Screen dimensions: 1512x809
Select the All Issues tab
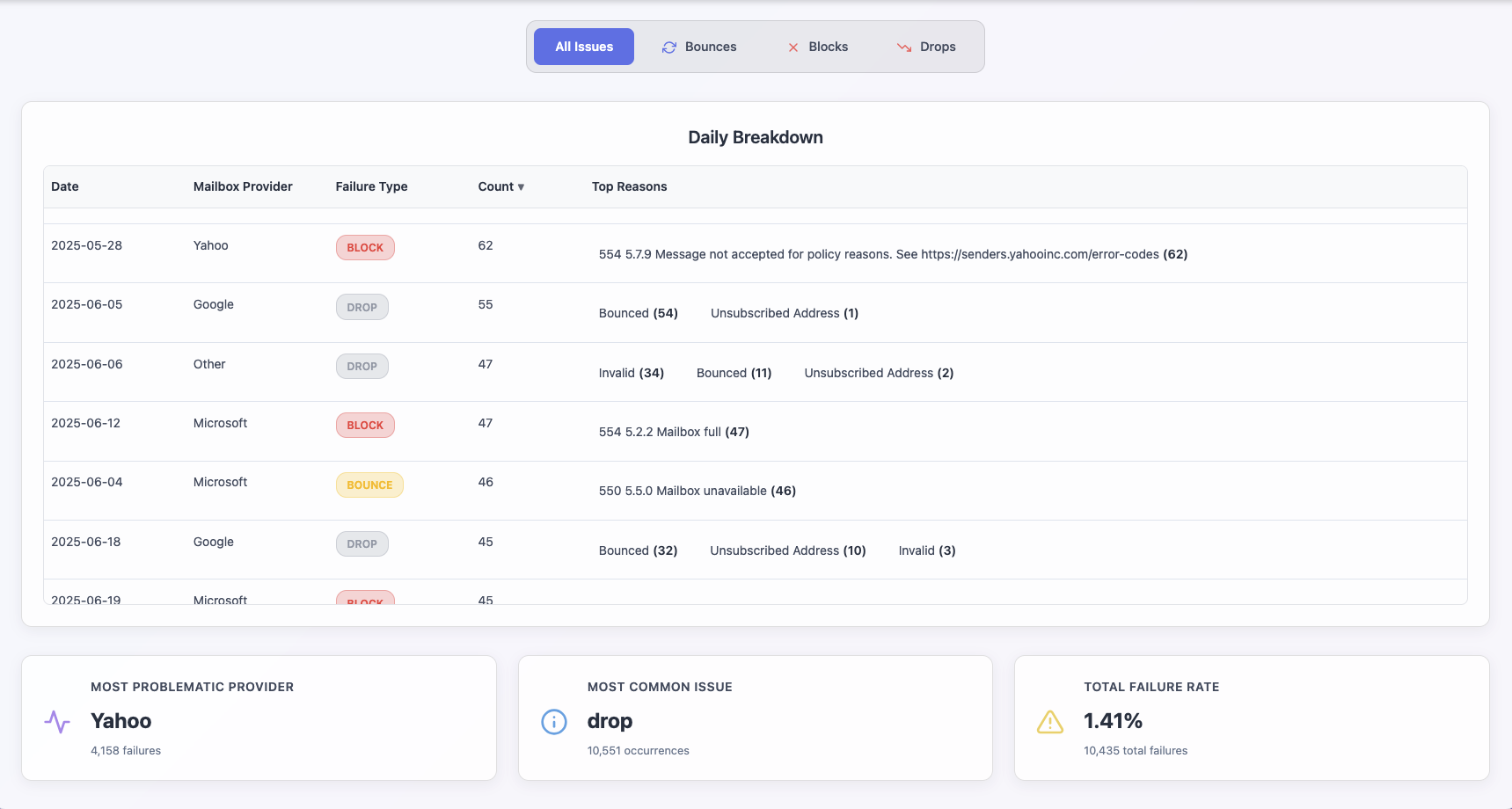pyautogui.click(x=584, y=47)
